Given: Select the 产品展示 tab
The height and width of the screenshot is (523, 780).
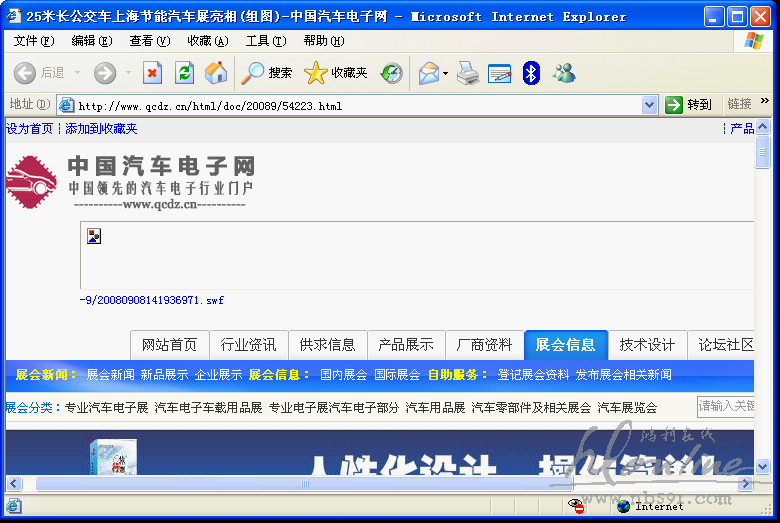Looking at the screenshot, I should pos(406,345).
